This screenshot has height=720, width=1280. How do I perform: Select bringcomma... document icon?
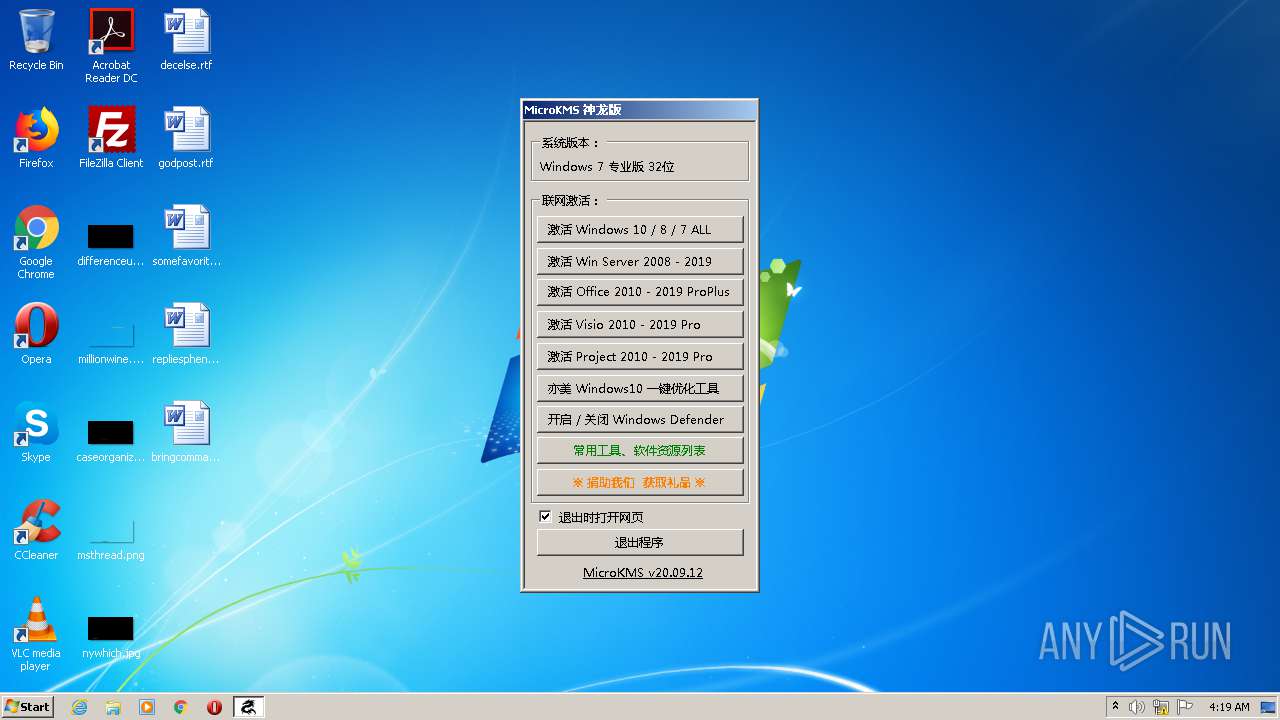(186, 432)
